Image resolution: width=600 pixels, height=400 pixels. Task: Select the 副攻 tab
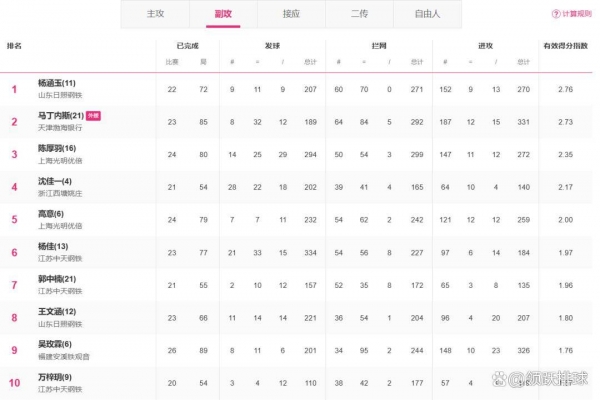pos(223,14)
